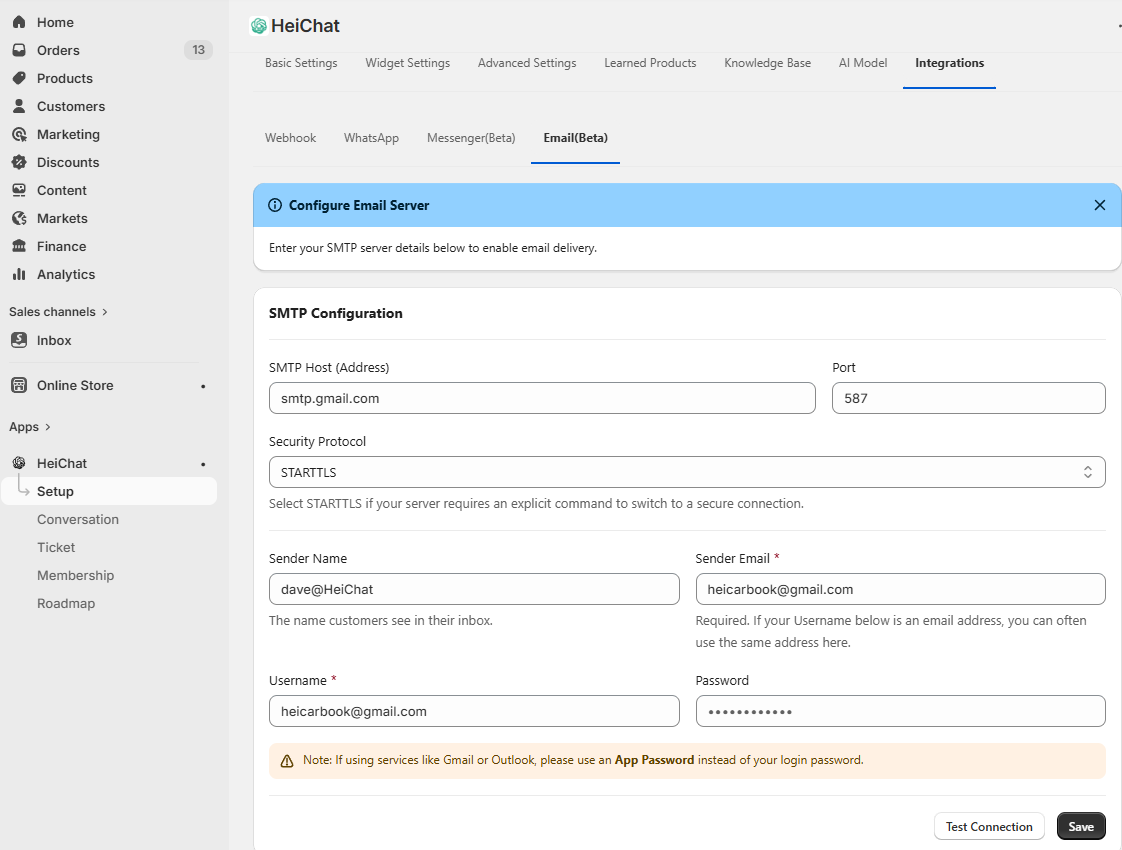The width and height of the screenshot is (1122, 850).
Task: Click the Markets globe icon
Action: point(19,218)
